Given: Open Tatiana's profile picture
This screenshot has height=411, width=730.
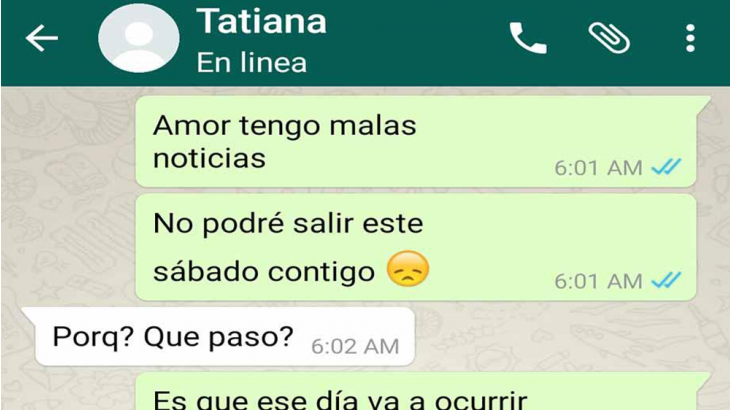Looking at the screenshot, I should pos(139,38).
